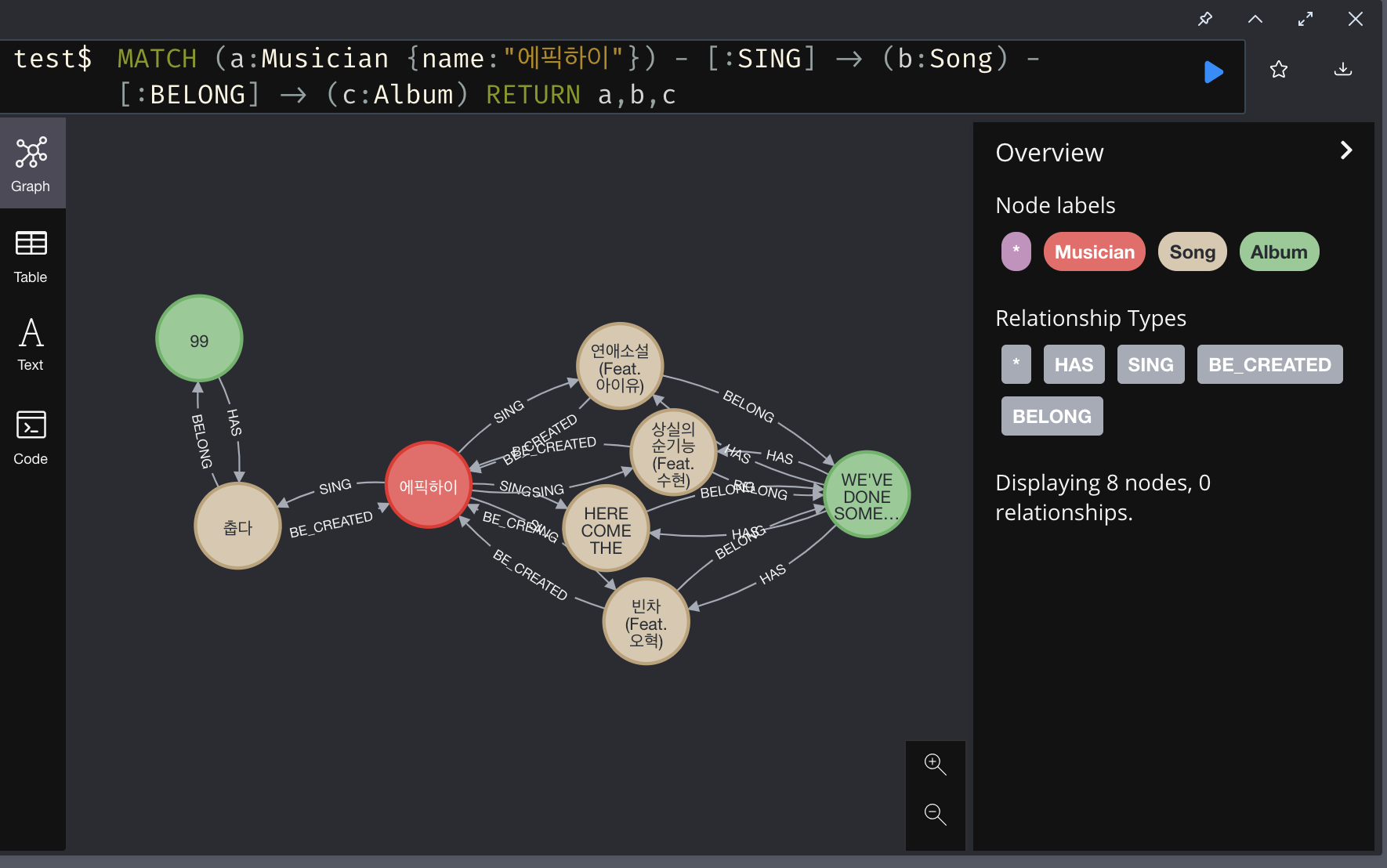Select the SING relationship type
Image resolution: width=1387 pixels, height=868 pixels.
click(x=1151, y=364)
